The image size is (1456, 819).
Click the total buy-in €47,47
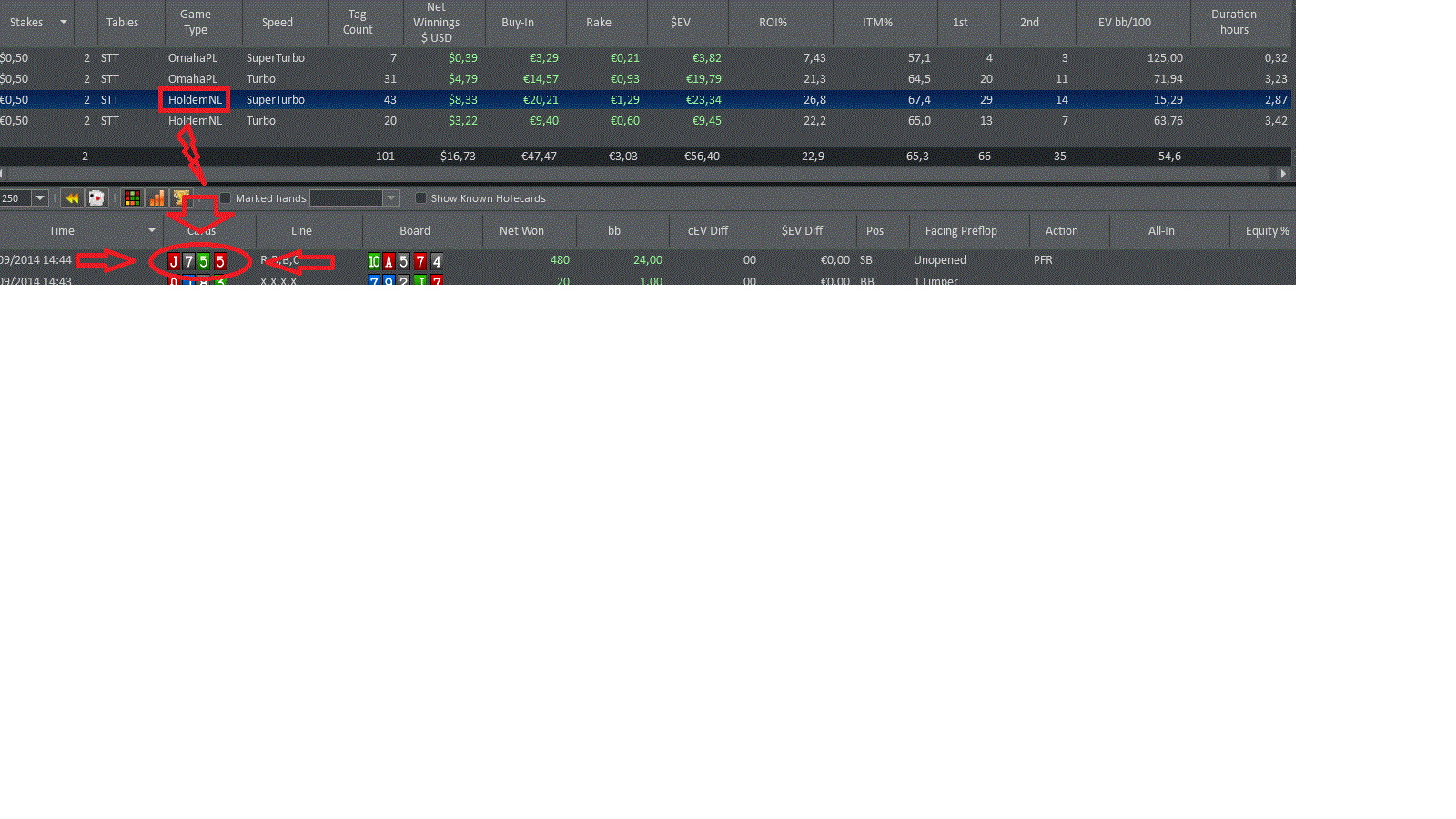[x=539, y=156]
